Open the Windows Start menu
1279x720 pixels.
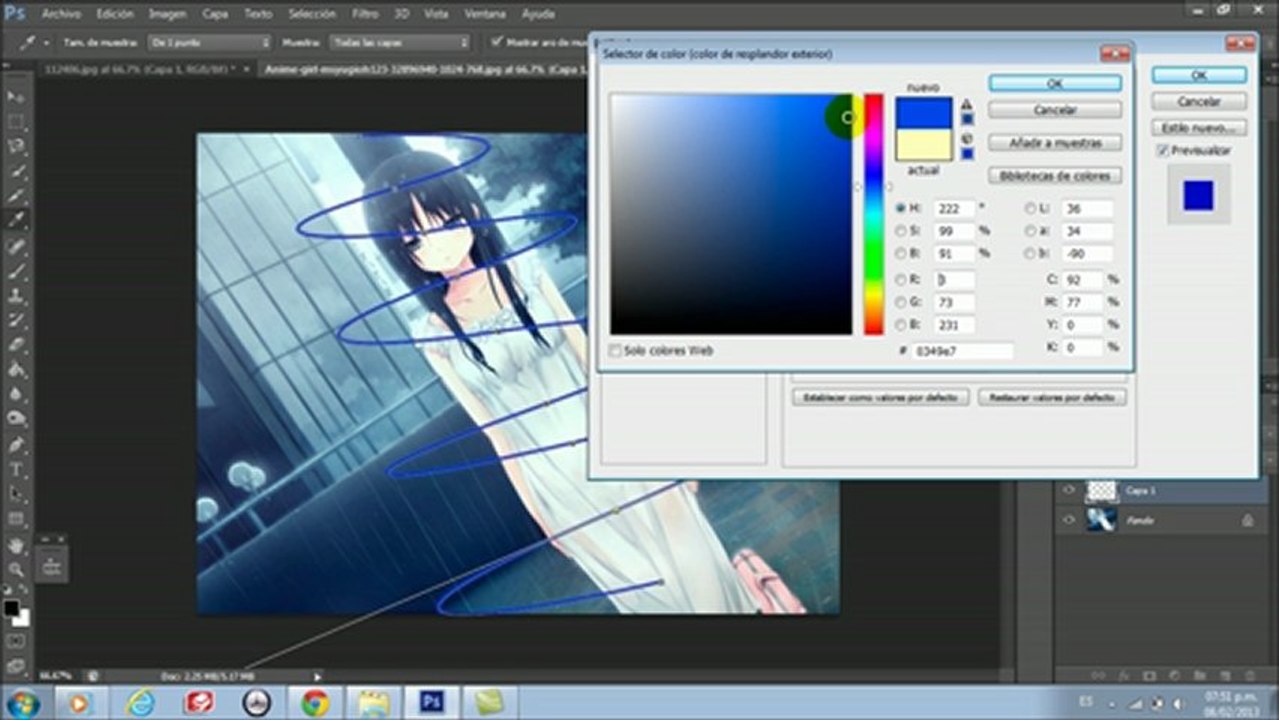[x=22, y=702]
